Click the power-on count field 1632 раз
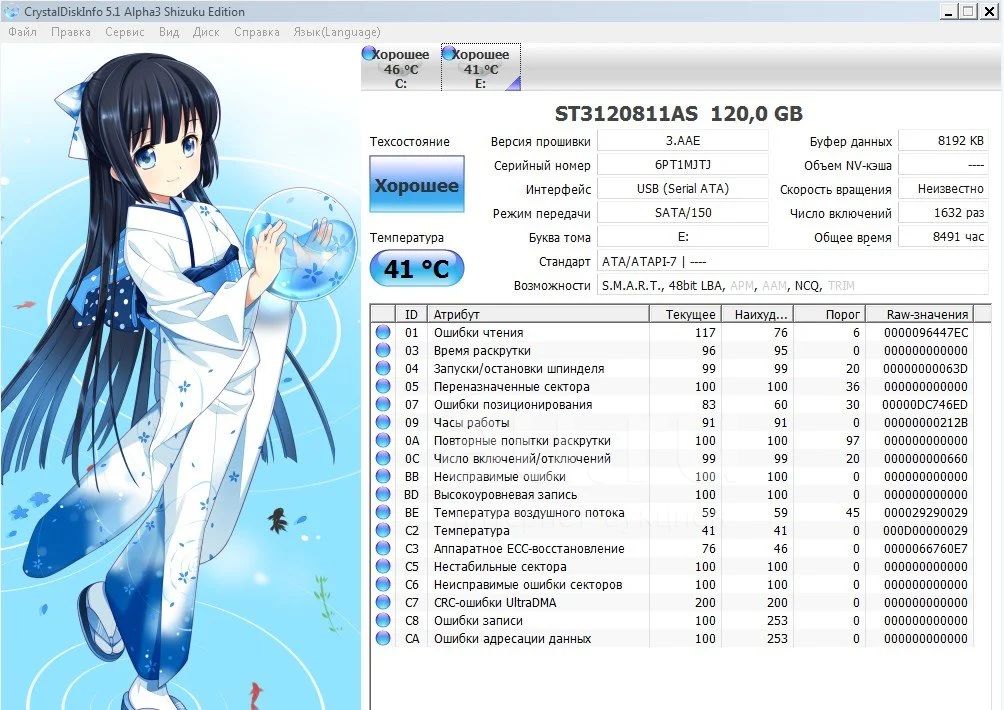Screen dimensions: 1004x710 944,213
